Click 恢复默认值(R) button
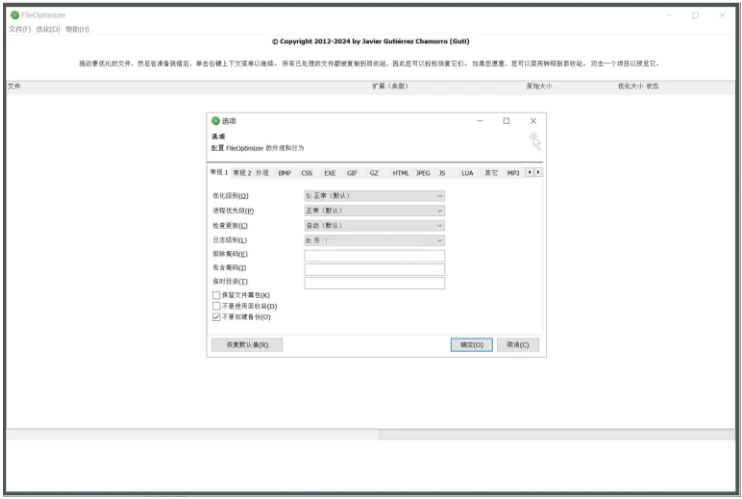 pos(247,345)
